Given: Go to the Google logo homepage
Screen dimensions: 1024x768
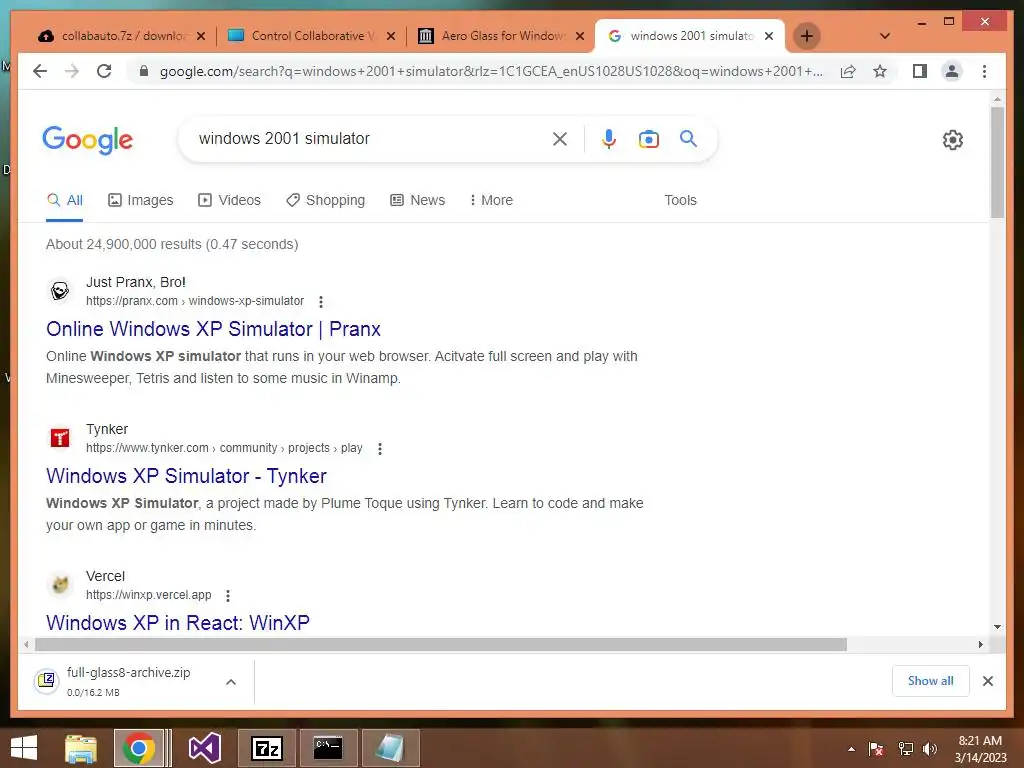Looking at the screenshot, I should coord(88,140).
